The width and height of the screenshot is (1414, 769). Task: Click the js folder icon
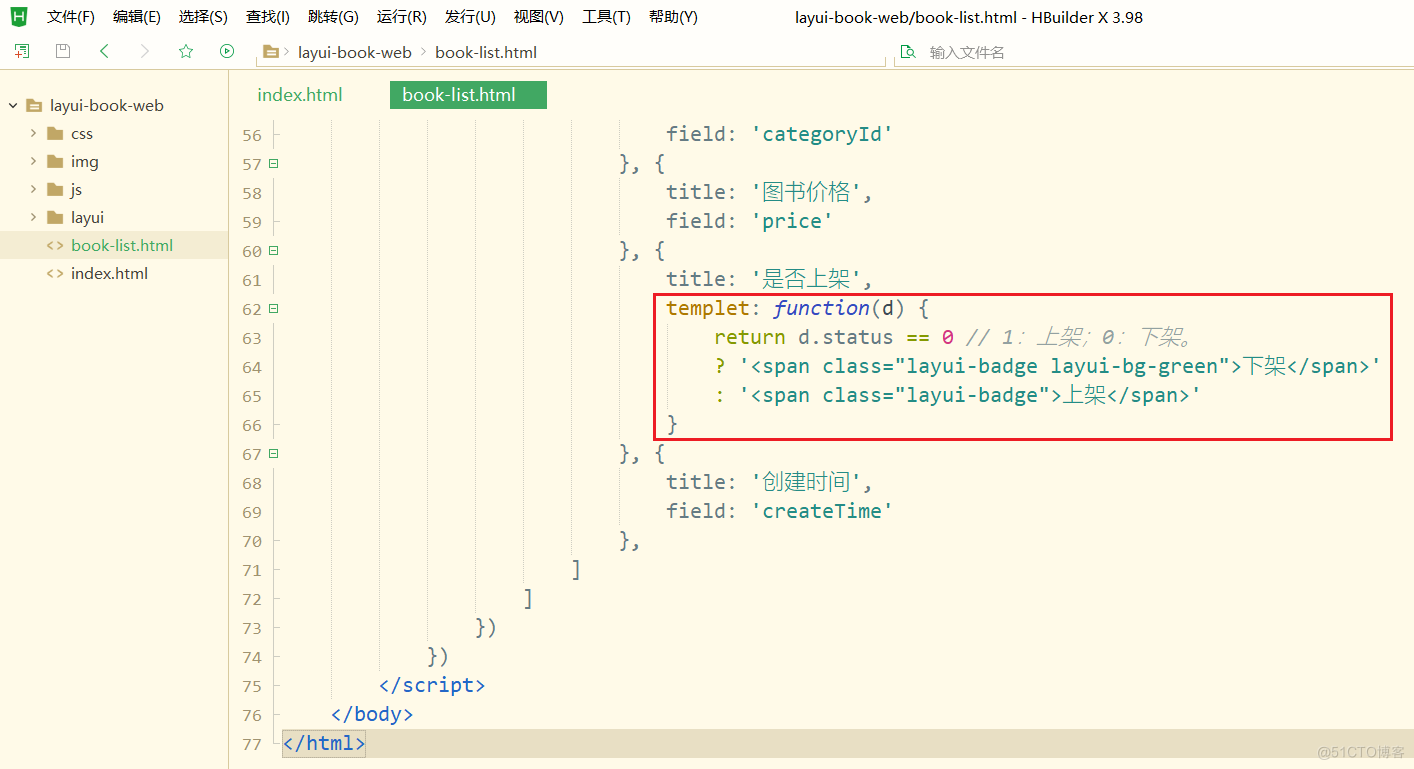tap(55, 189)
